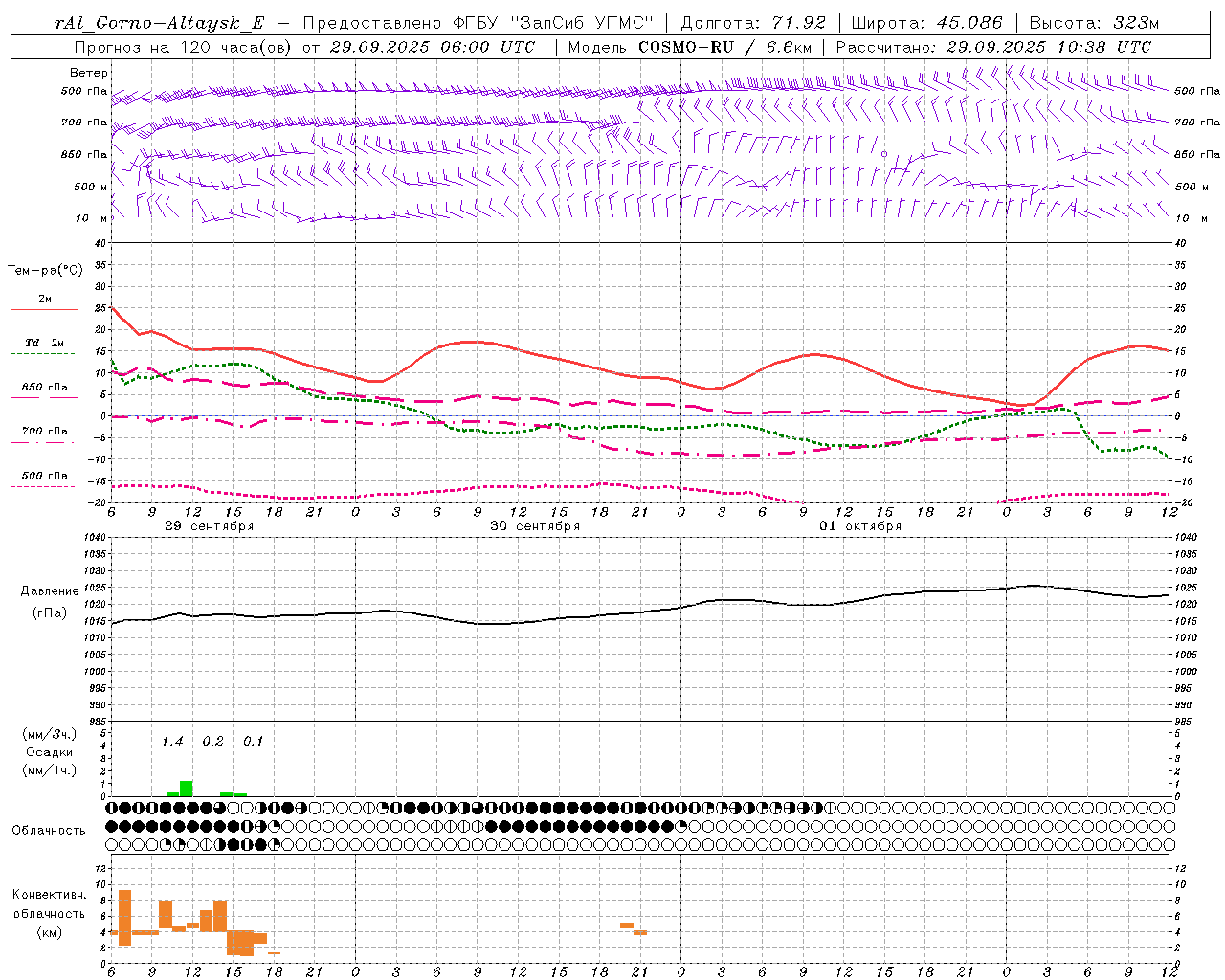Click the 0.2 precipitation amount

click(212, 742)
